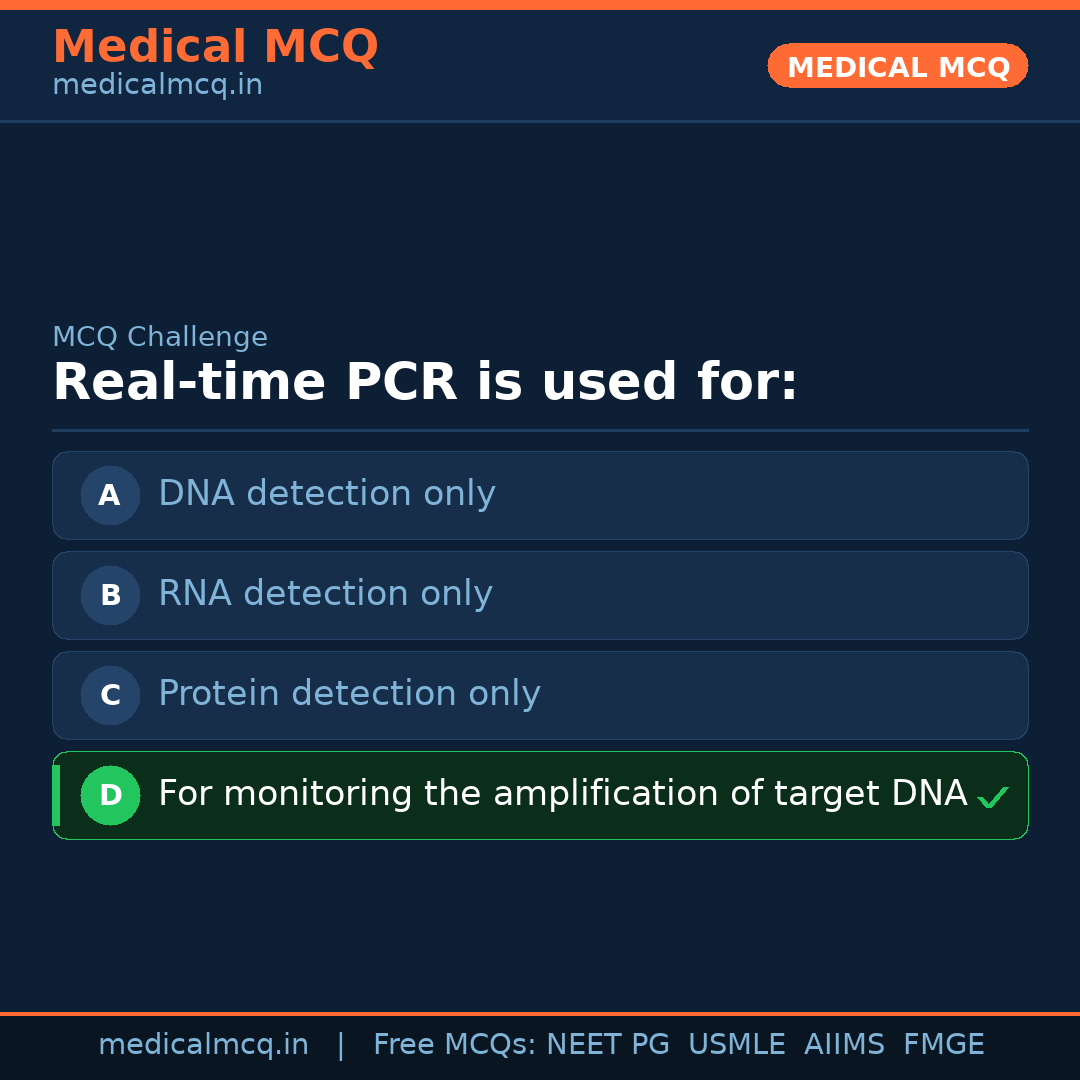The height and width of the screenshot is (1080, 1080).
Task: Open the medicalmcq.in link under the header title
Action: [157, 86]
